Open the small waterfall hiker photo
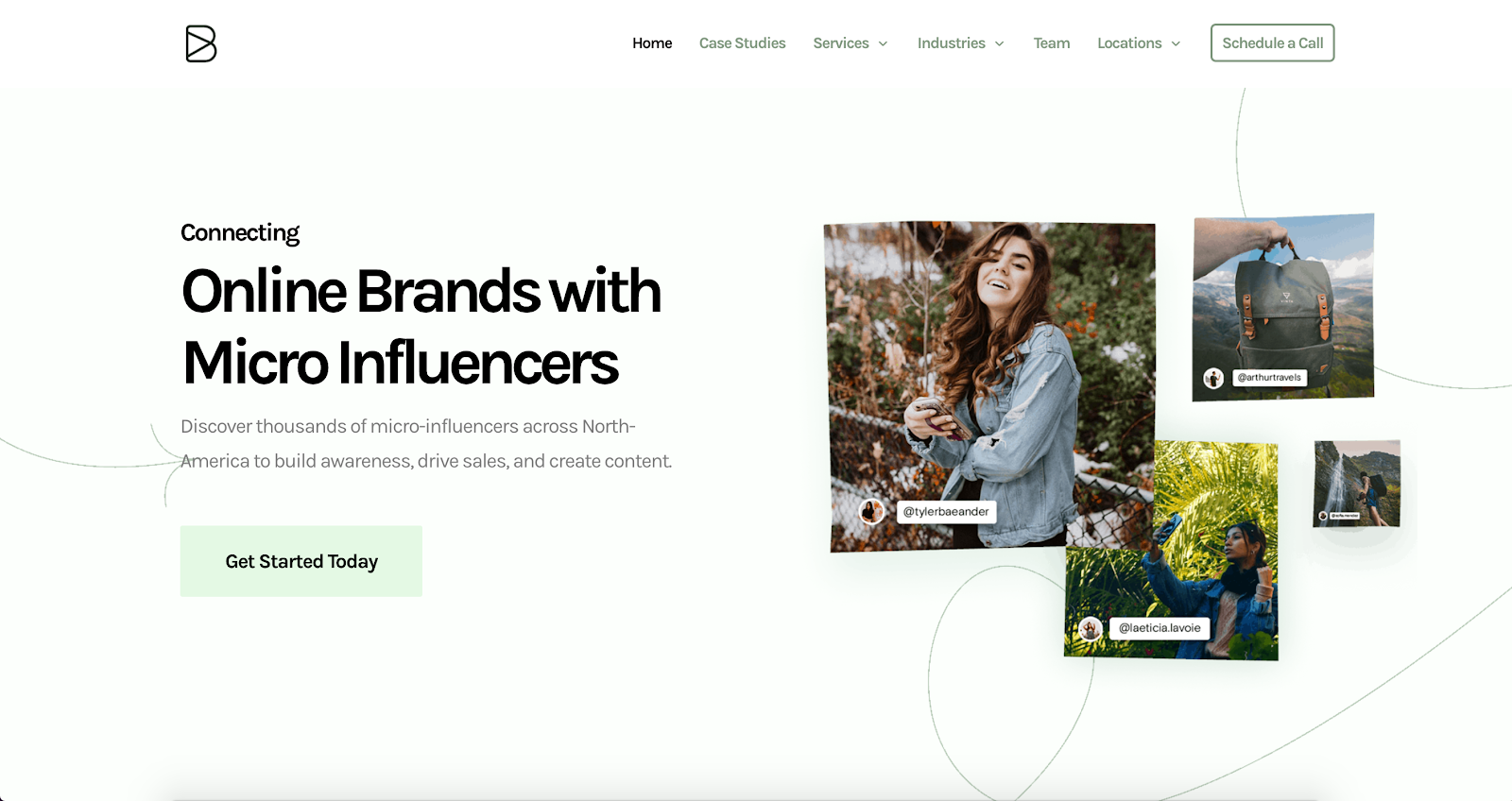1512x801 pixels. point(1357,484)
